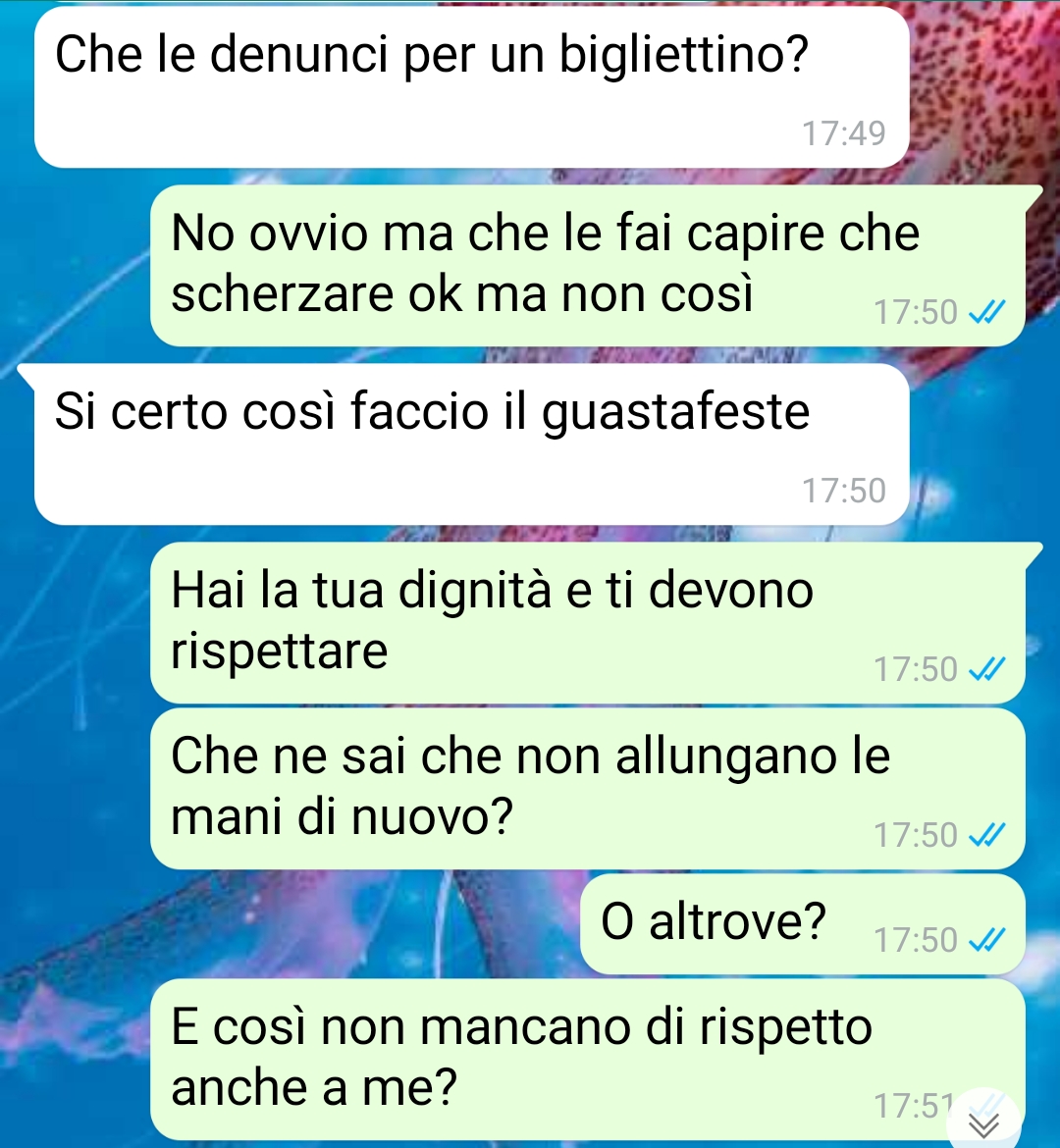The image size is (1060, 1148).
Task: Tap blue double-check on 'Hai la tua dignità' message
Action: [x=986, y=669]
